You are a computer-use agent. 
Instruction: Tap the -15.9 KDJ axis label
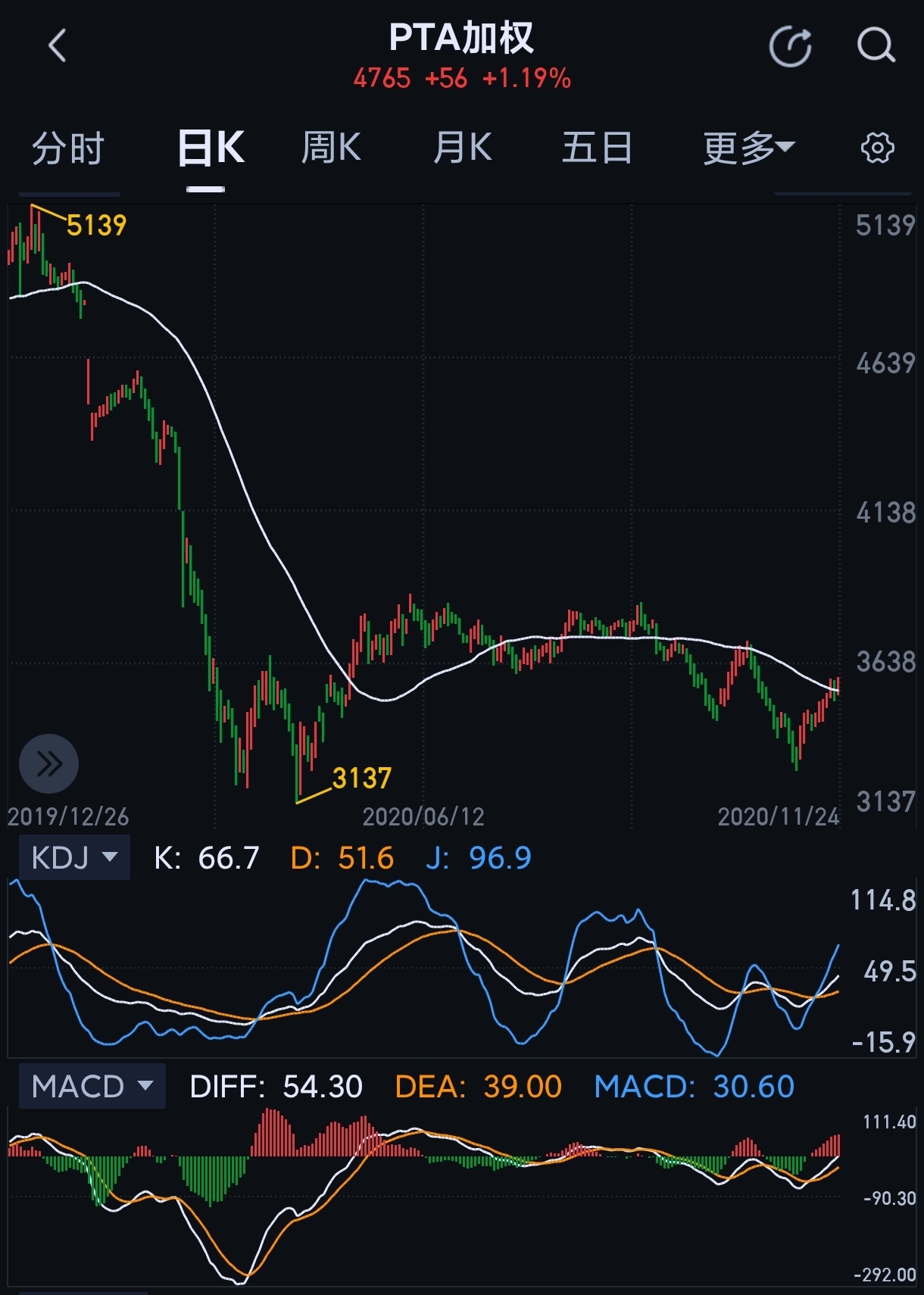pos(883,1043)
